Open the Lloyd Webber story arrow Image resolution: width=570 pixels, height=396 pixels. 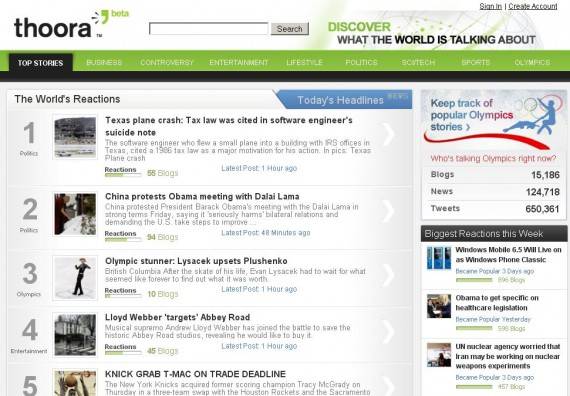pos(388,331)
